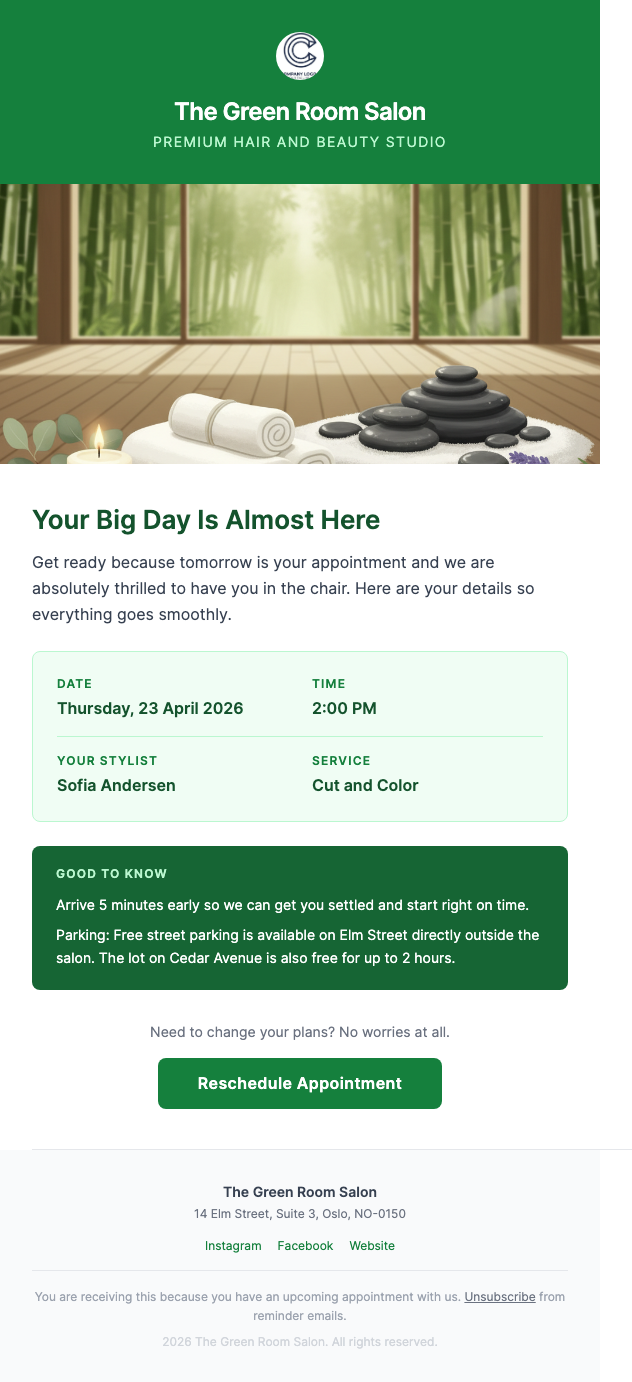Viewport: 632px width, 1382px height.
Task: Click stylist name Sofia Andersen
Action: pyautogui.click(x=115, y=785)
